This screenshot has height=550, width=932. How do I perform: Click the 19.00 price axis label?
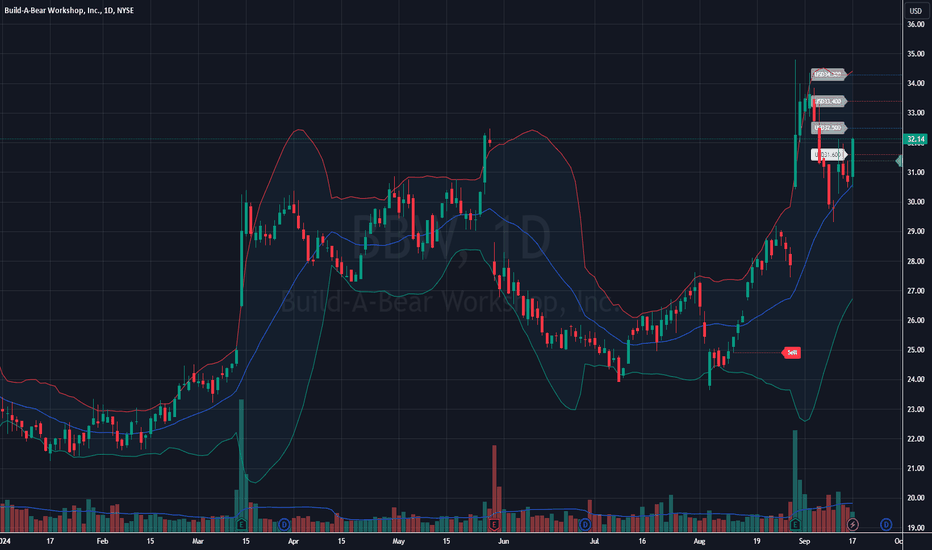click(915, 527)
